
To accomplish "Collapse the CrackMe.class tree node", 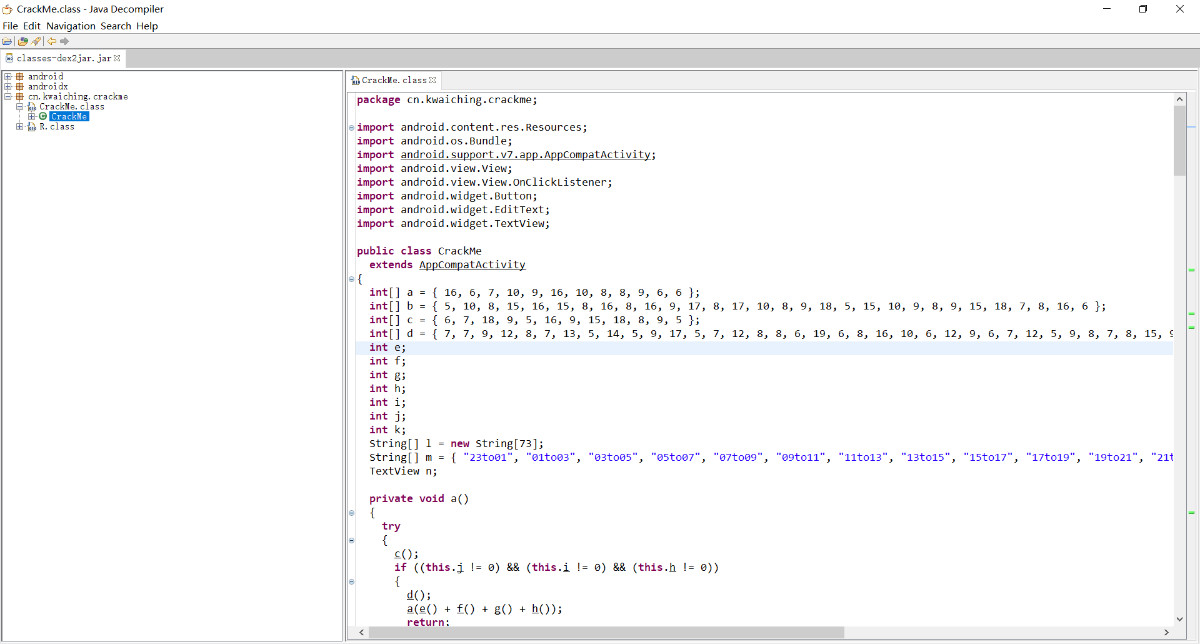I will pos(20,106).
